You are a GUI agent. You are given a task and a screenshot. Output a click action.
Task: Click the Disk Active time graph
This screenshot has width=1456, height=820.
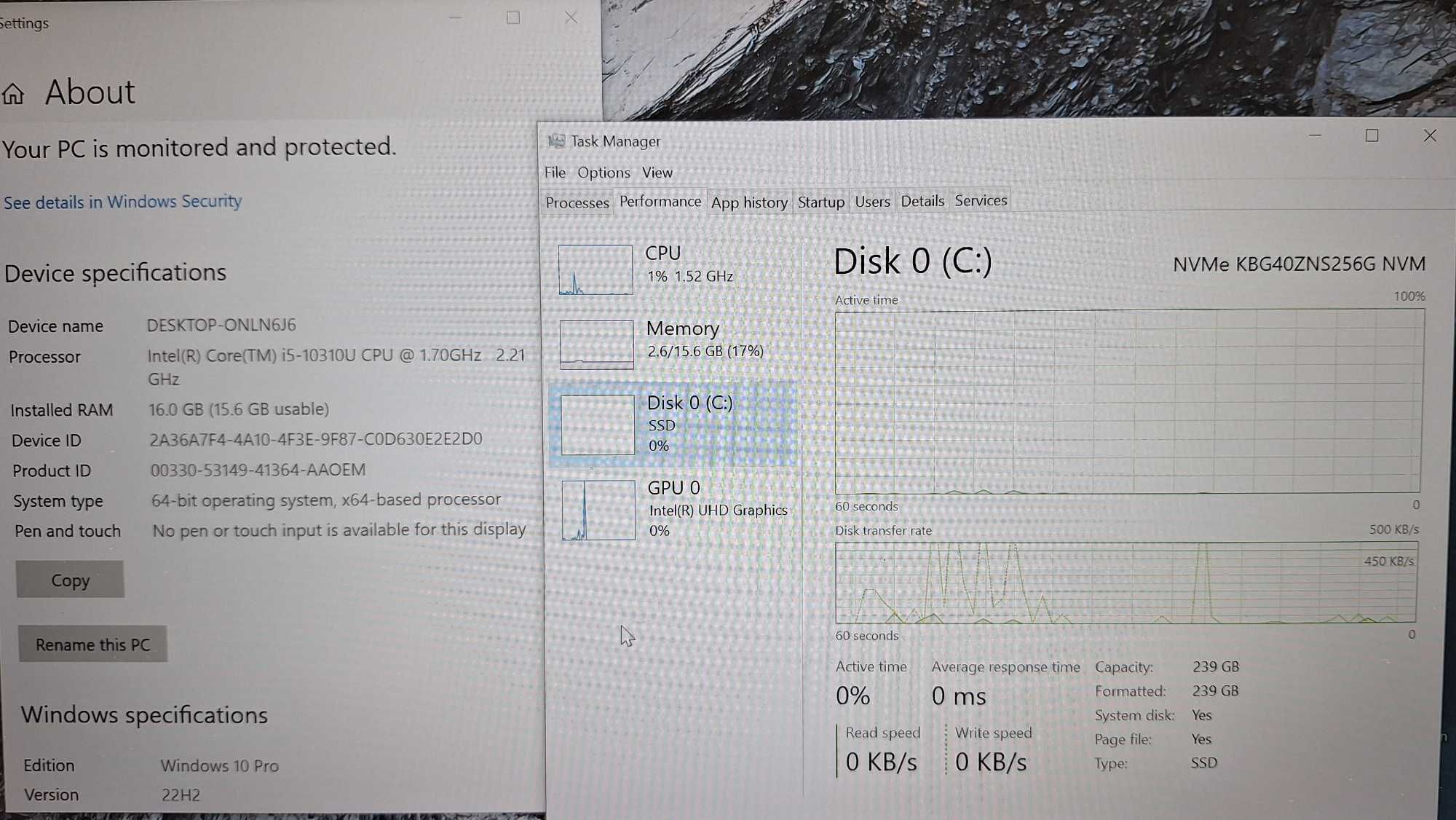point(1128,402)
